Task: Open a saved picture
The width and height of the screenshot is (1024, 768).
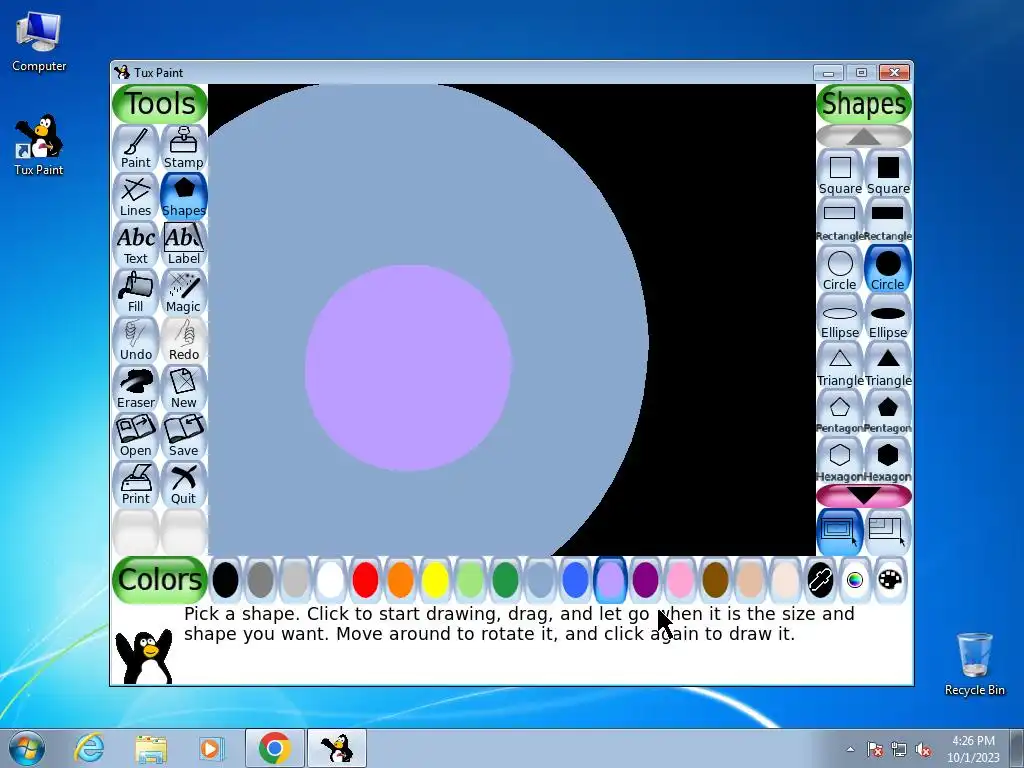Action: 136,436
